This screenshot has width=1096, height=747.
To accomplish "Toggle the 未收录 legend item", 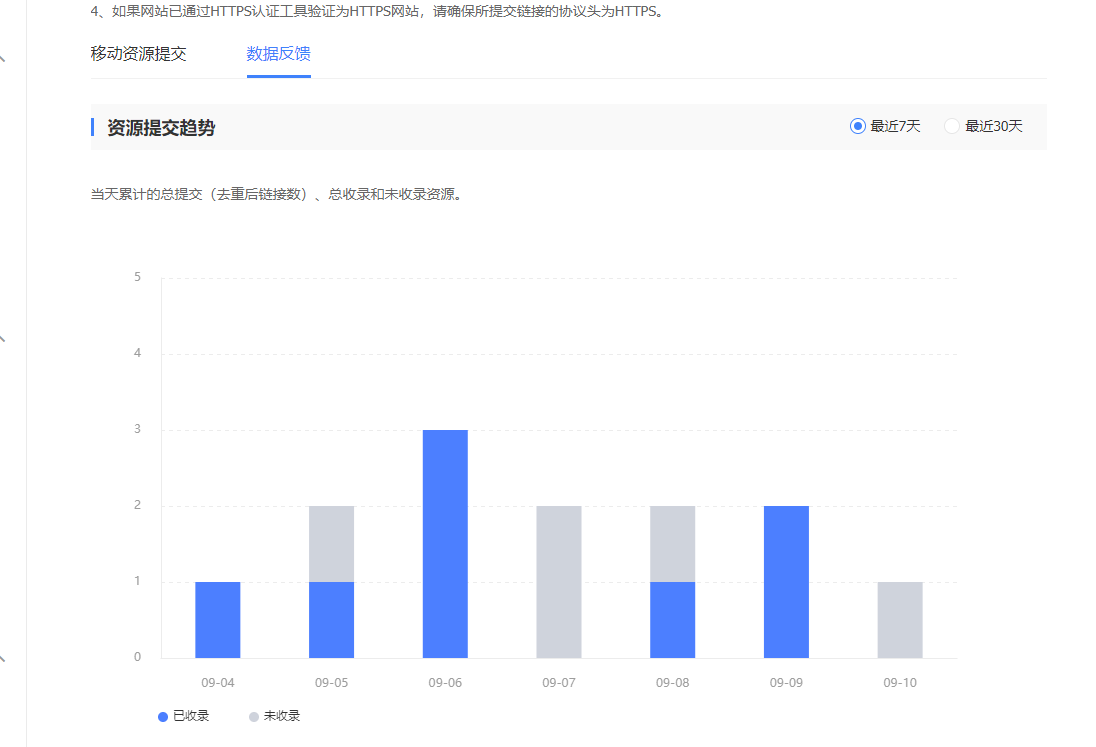I will pos(275,716).
